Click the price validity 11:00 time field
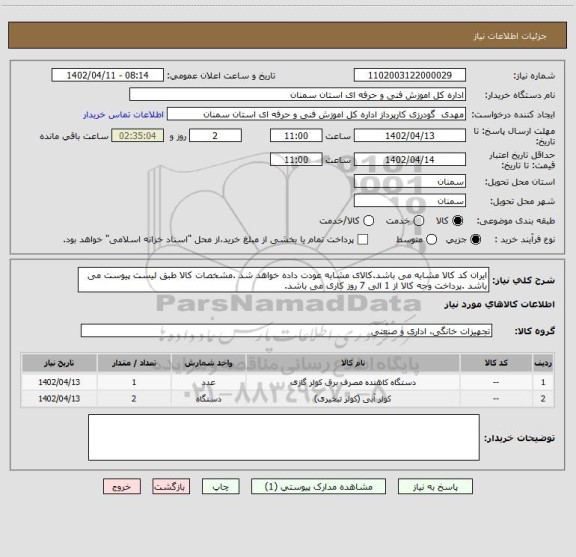This screenshot has height=557, width=576. pos(296,159)
